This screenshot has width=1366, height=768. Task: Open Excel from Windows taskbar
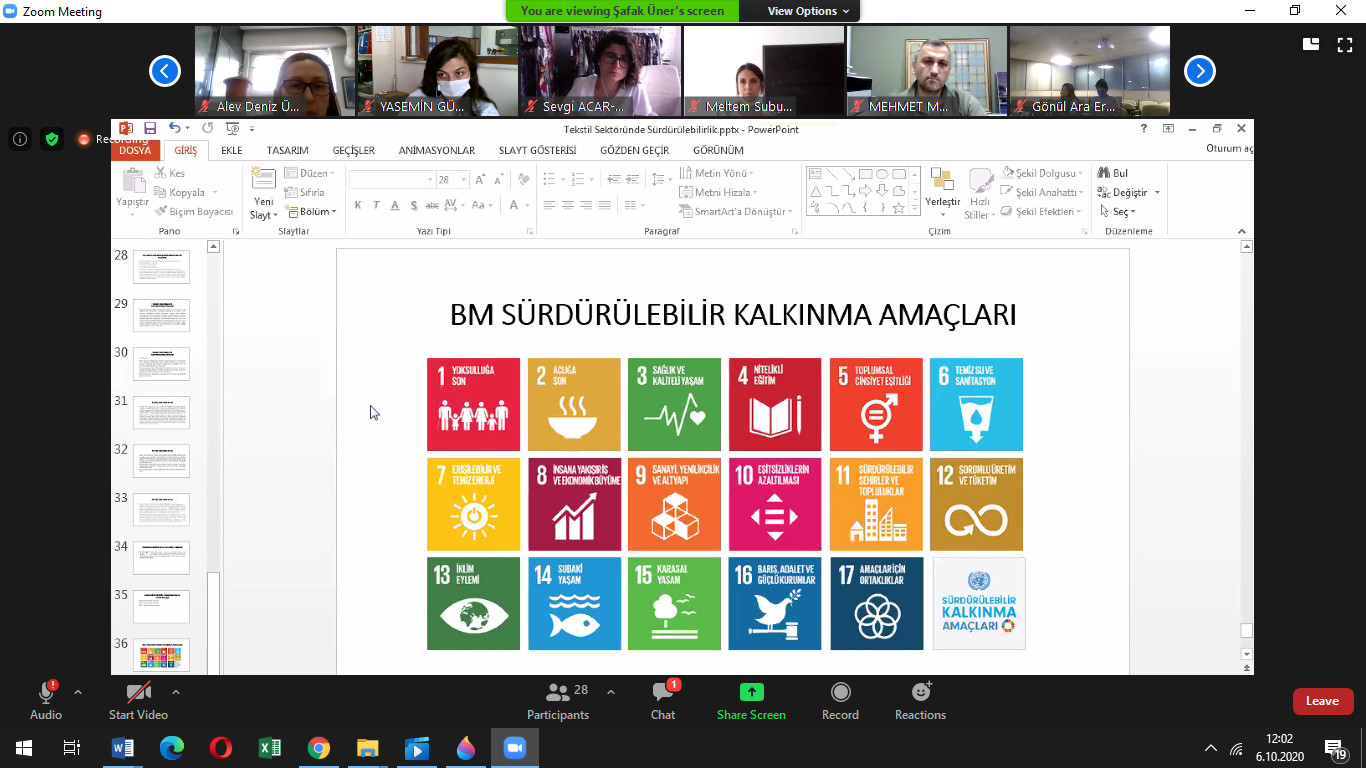click(270, 747)
